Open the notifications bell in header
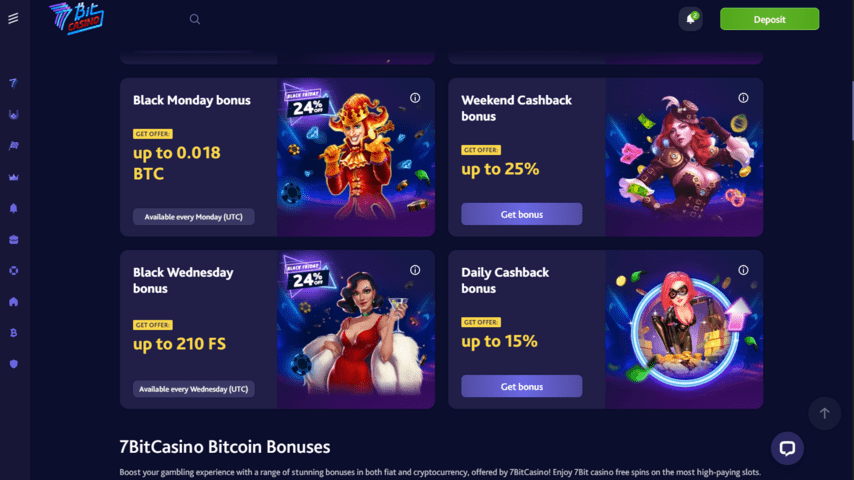The height and width of the screenshot is (480, 854). (690, 19)
